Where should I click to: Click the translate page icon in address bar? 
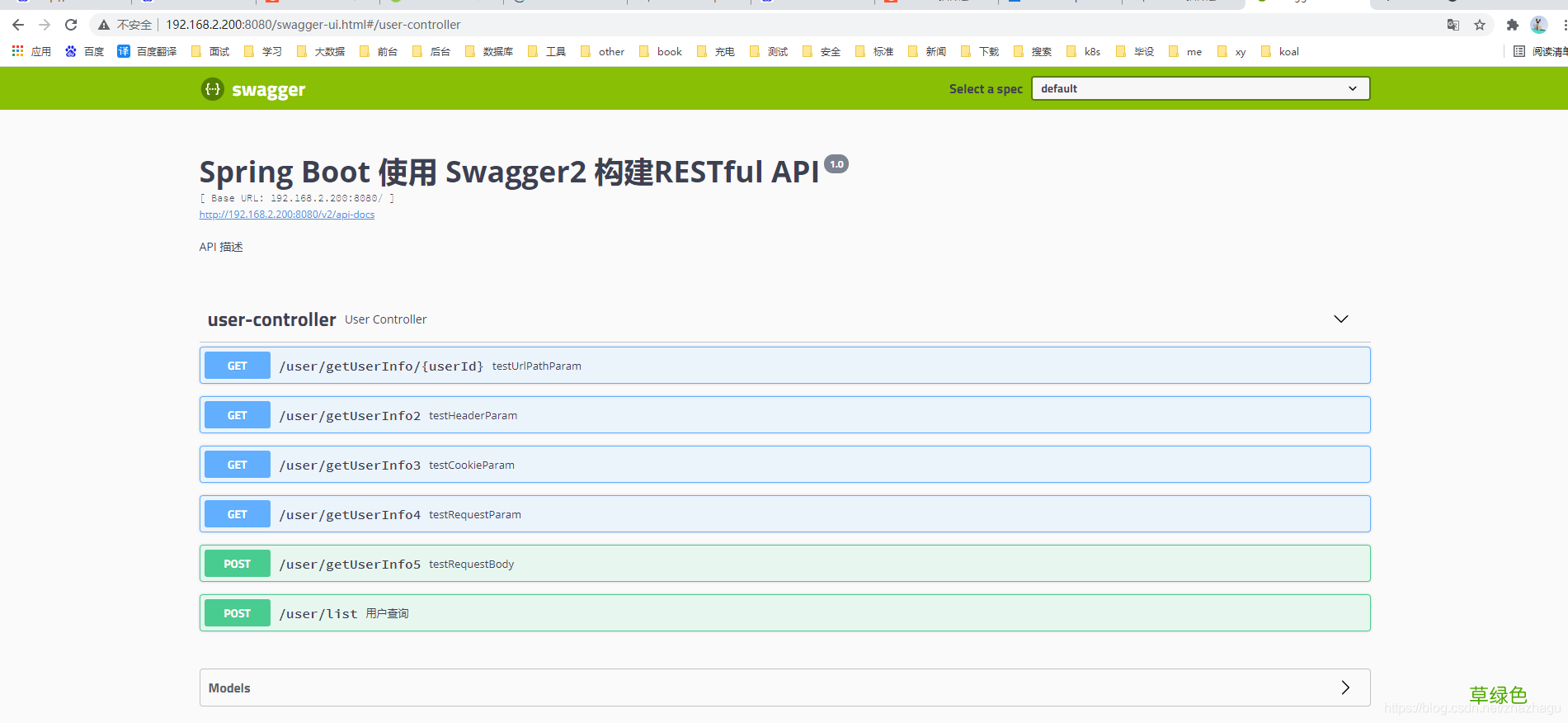[1453, 25]
